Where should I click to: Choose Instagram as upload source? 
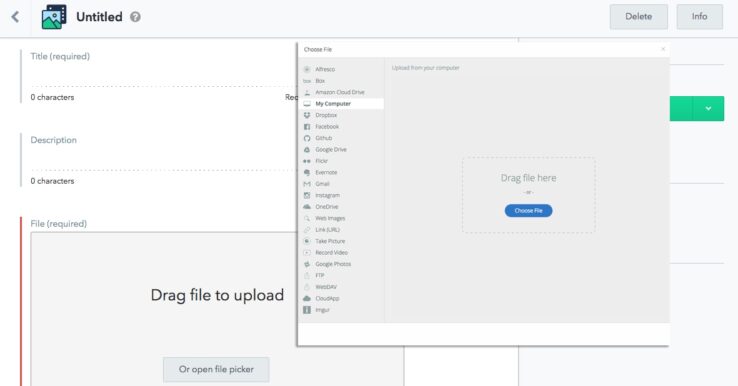point(342,195)
